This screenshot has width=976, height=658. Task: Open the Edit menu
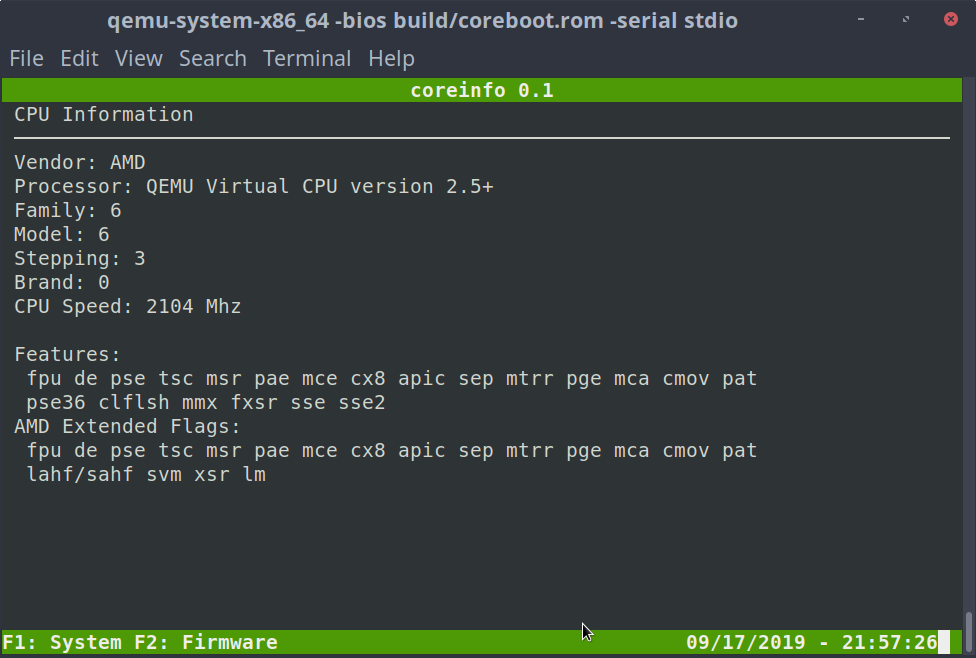coord(79,58)
